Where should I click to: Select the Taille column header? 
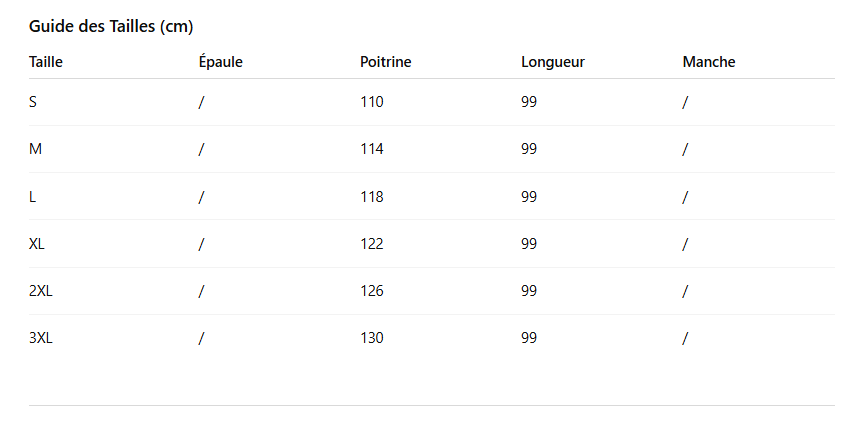[46, 62]
